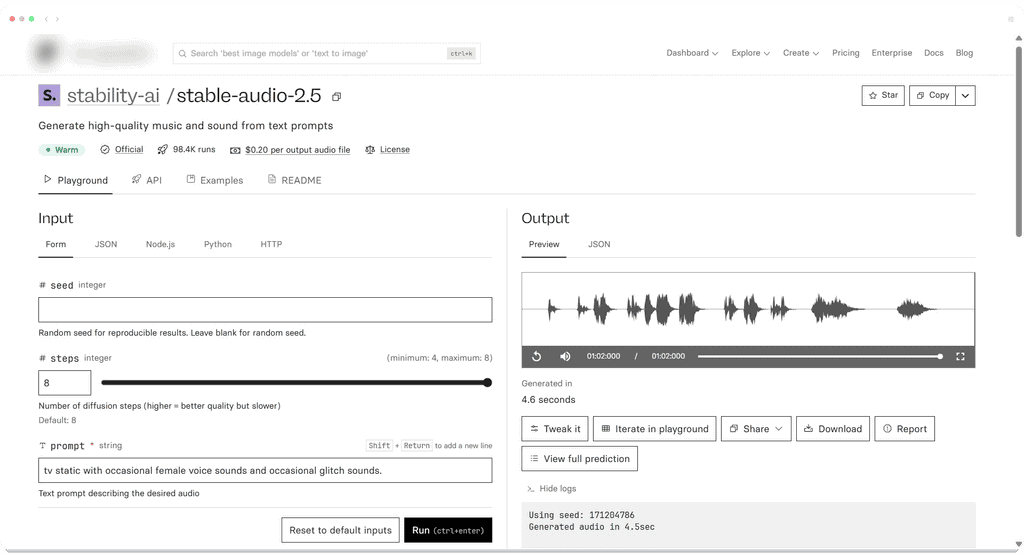Click the stability-ai S logo avatar
Image resolution: width=1024 pixels, height=555 pixels.
click(49, 95)
